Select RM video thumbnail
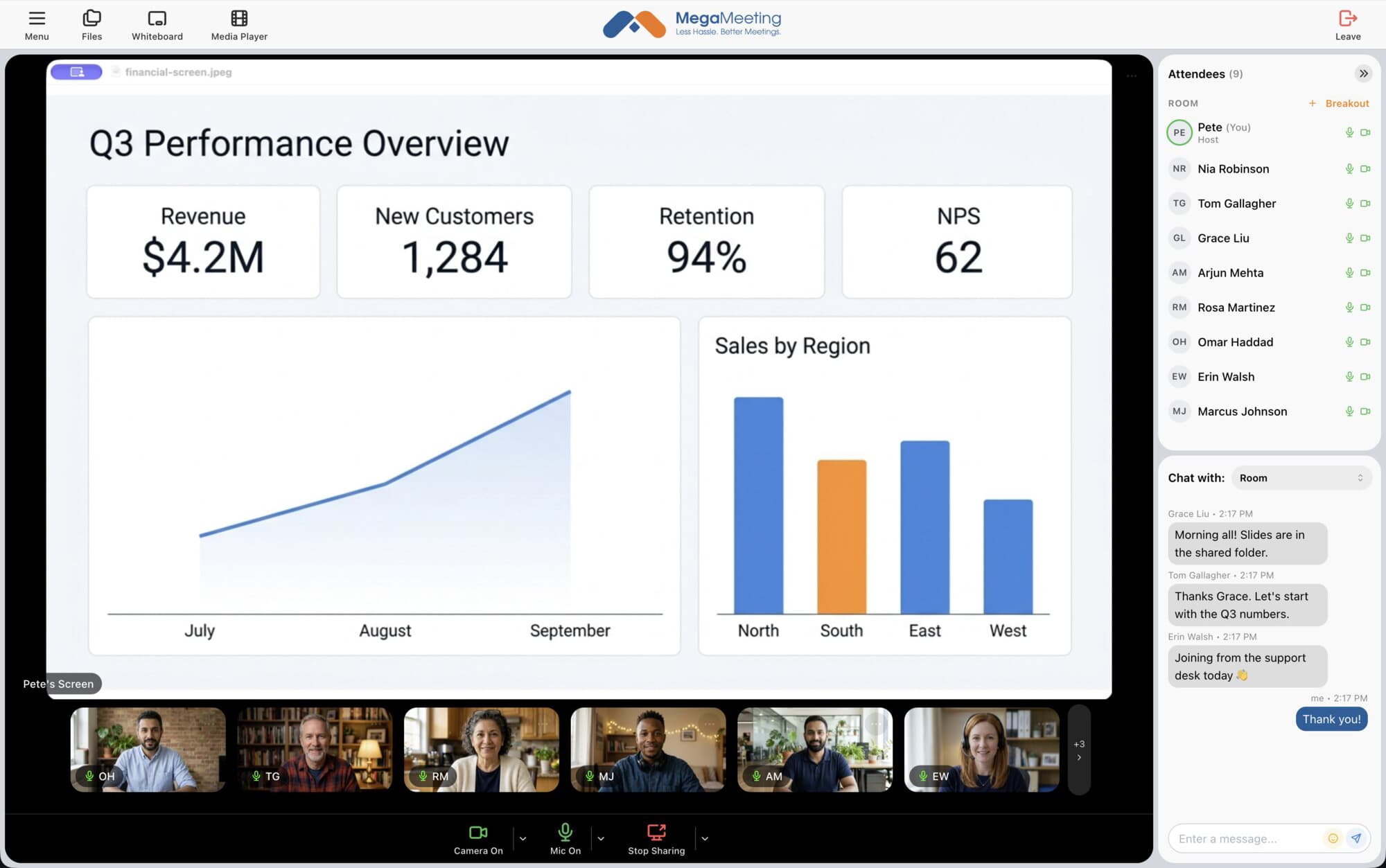The image size is (1386, 868). [482, 750]
